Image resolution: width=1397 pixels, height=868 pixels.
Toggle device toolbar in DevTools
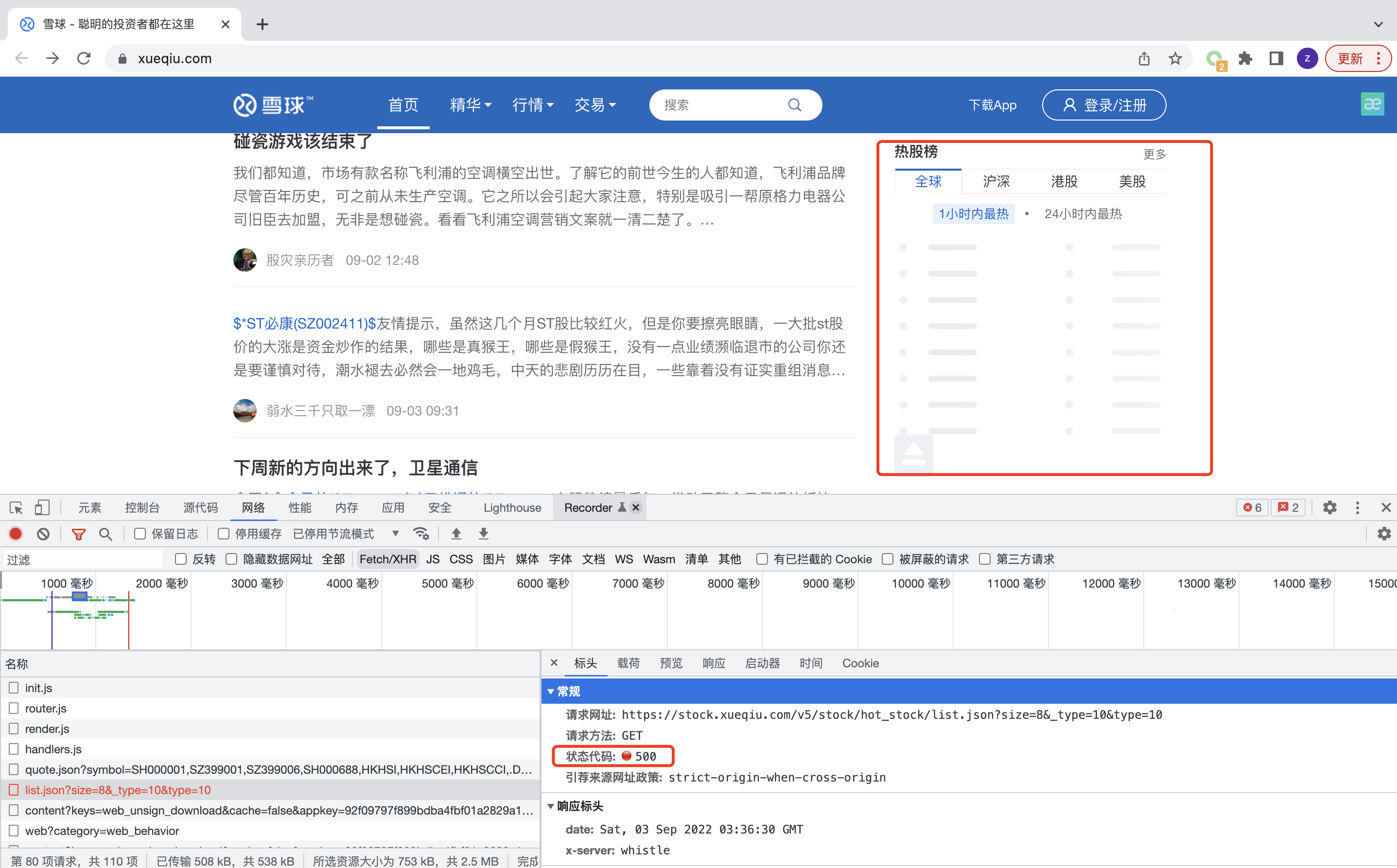coord(42,507)
